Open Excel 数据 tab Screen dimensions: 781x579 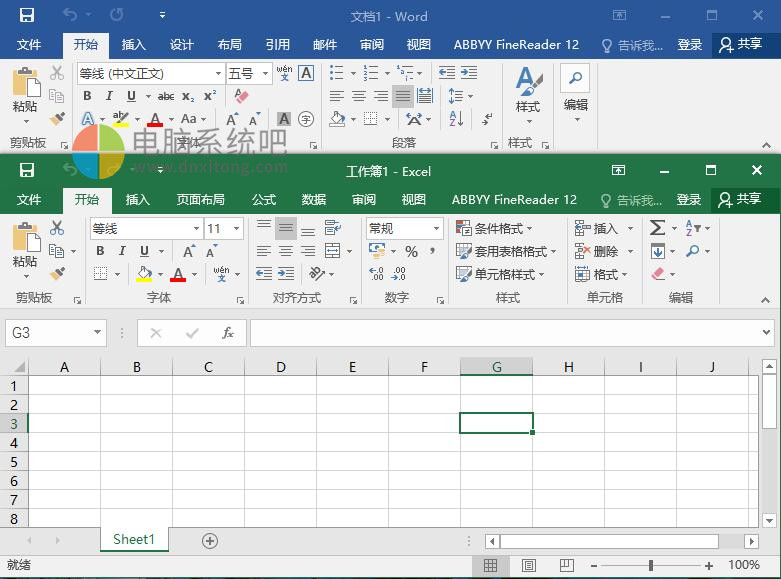pyautogui.click(x=313, y=200)
